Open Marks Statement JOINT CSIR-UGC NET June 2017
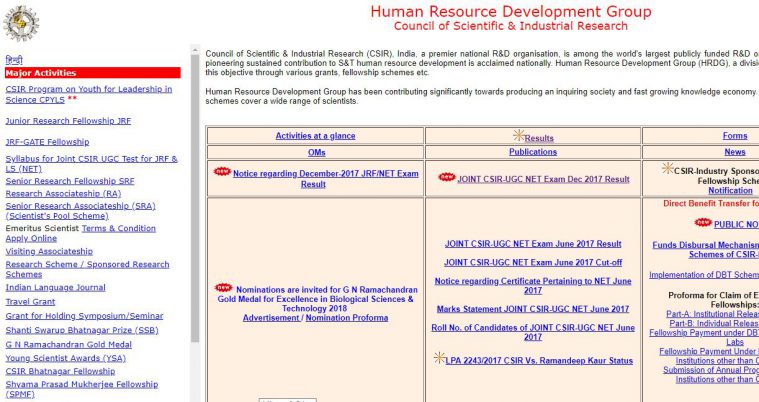 (533, 309)
